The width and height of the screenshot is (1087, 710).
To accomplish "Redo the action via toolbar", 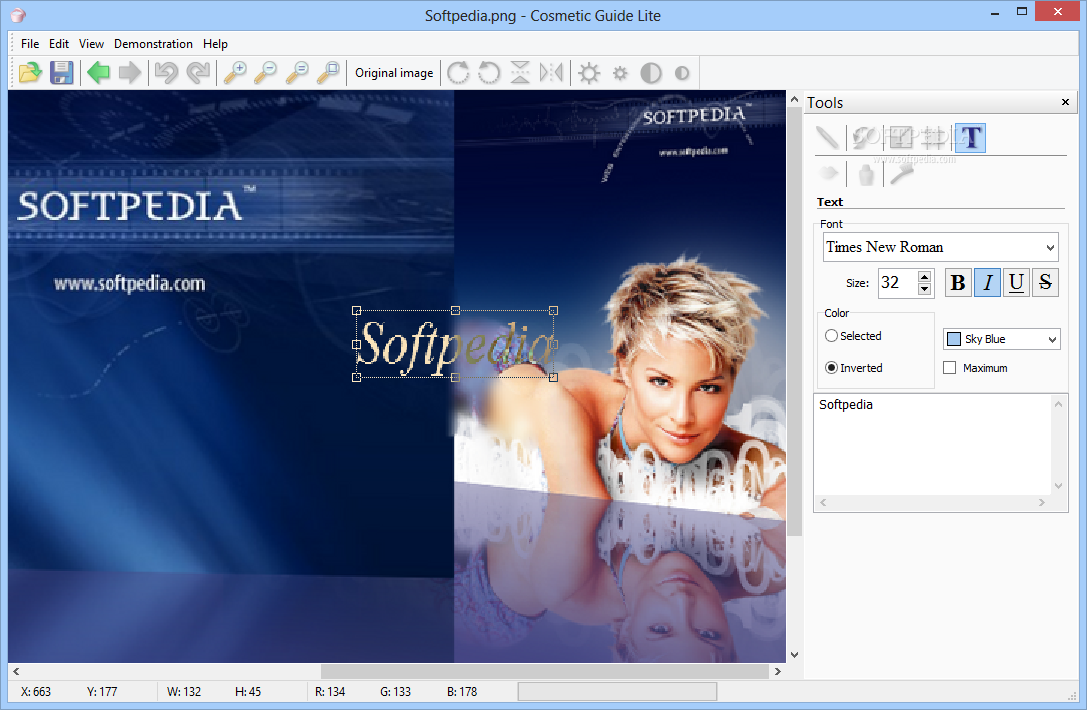I will [198, 73].
